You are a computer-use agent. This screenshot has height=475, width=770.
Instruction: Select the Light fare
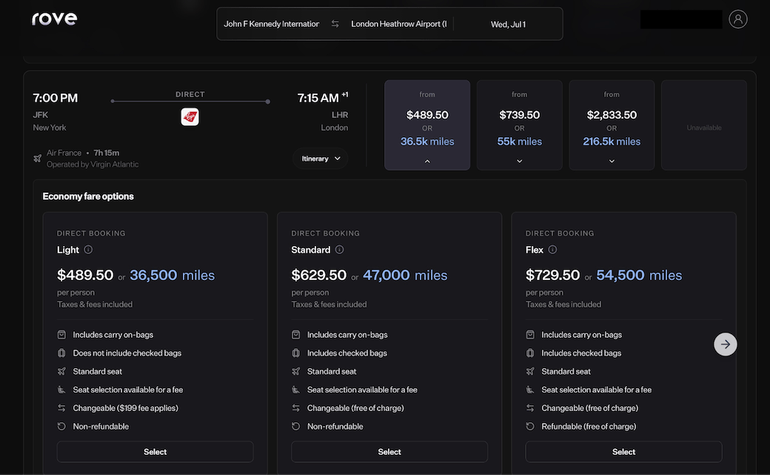click(155, 452)
